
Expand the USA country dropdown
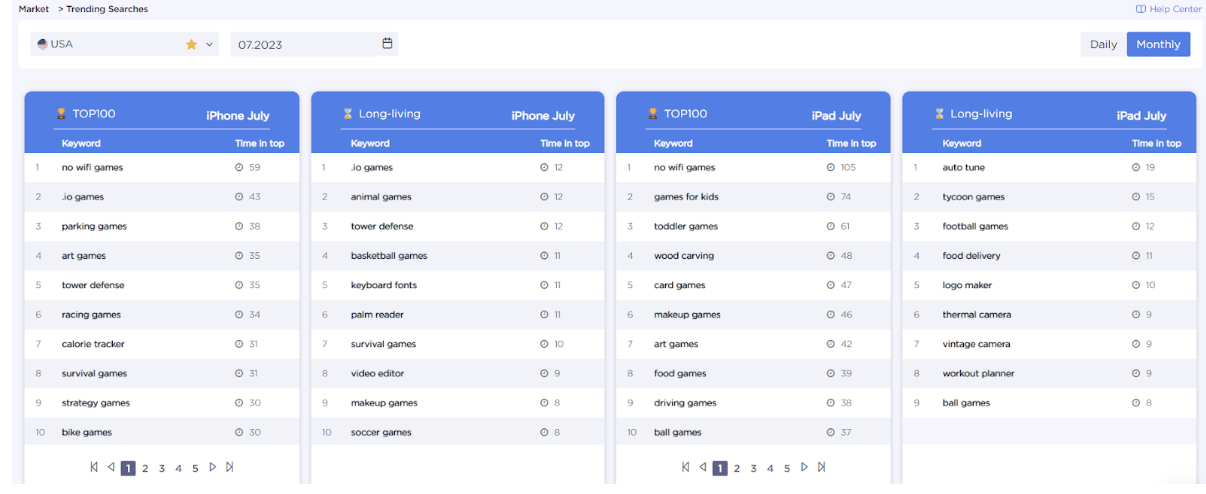point(124,44)
